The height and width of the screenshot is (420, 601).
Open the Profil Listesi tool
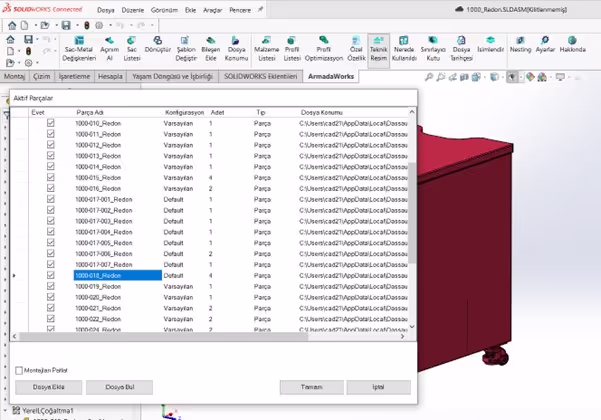[x=292, y=49]
